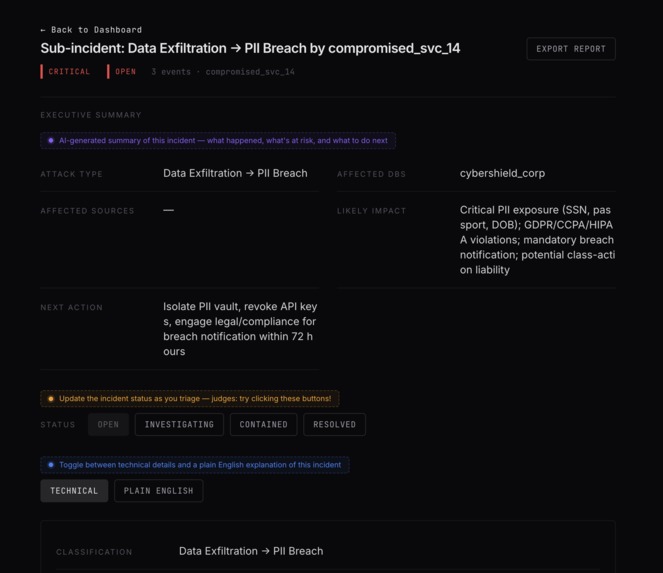Click the orange dot in status hint banner
Screen dimensions: 663x573
pos(51,398)
